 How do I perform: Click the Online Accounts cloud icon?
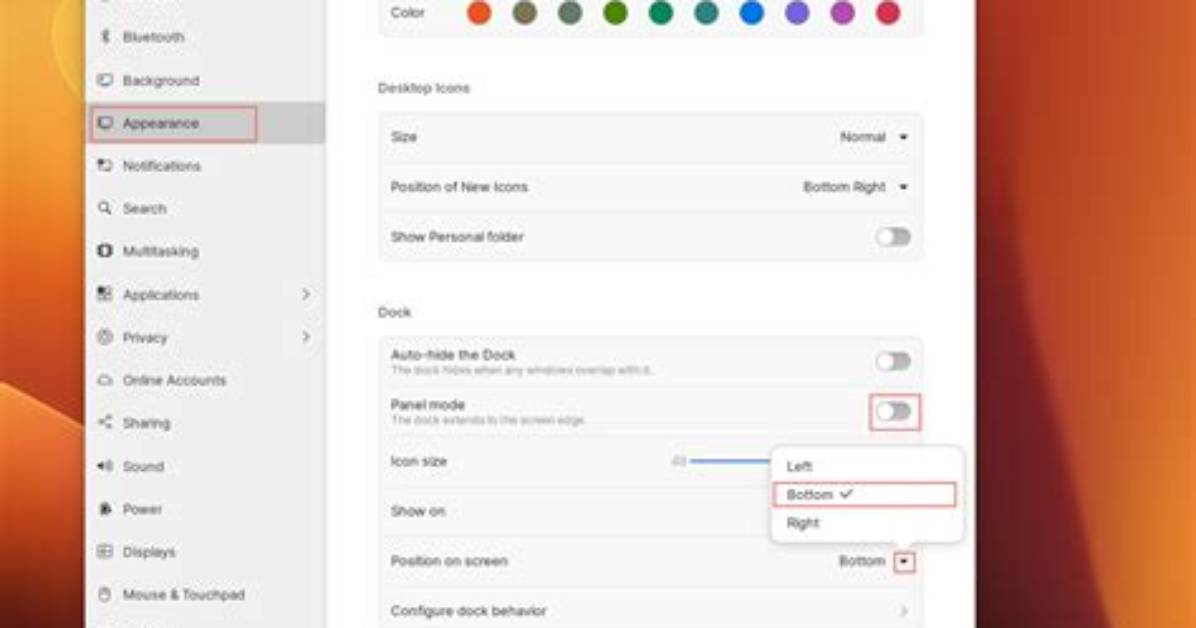105,380
